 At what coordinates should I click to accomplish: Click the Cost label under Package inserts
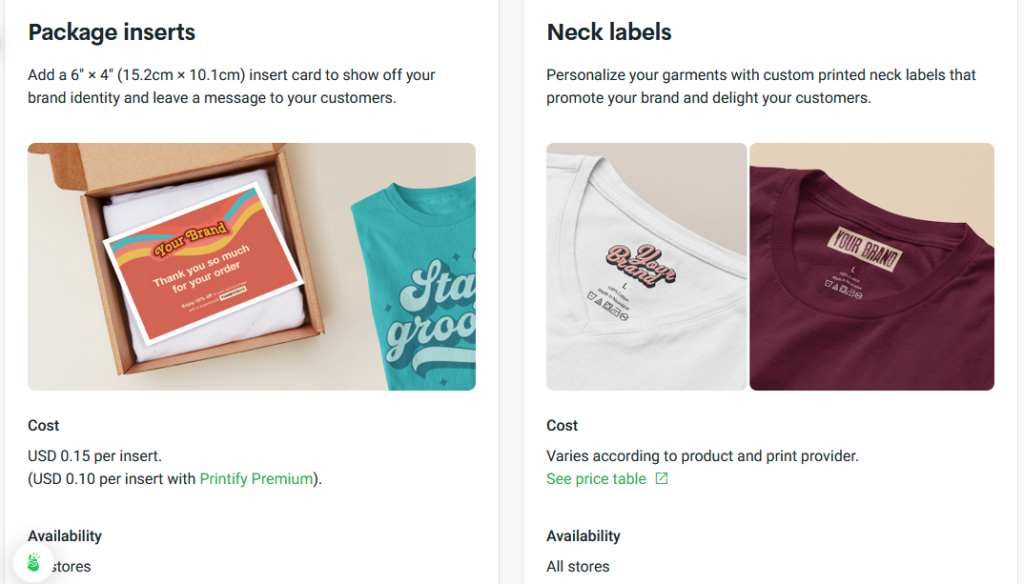click(x=43, y=425)
